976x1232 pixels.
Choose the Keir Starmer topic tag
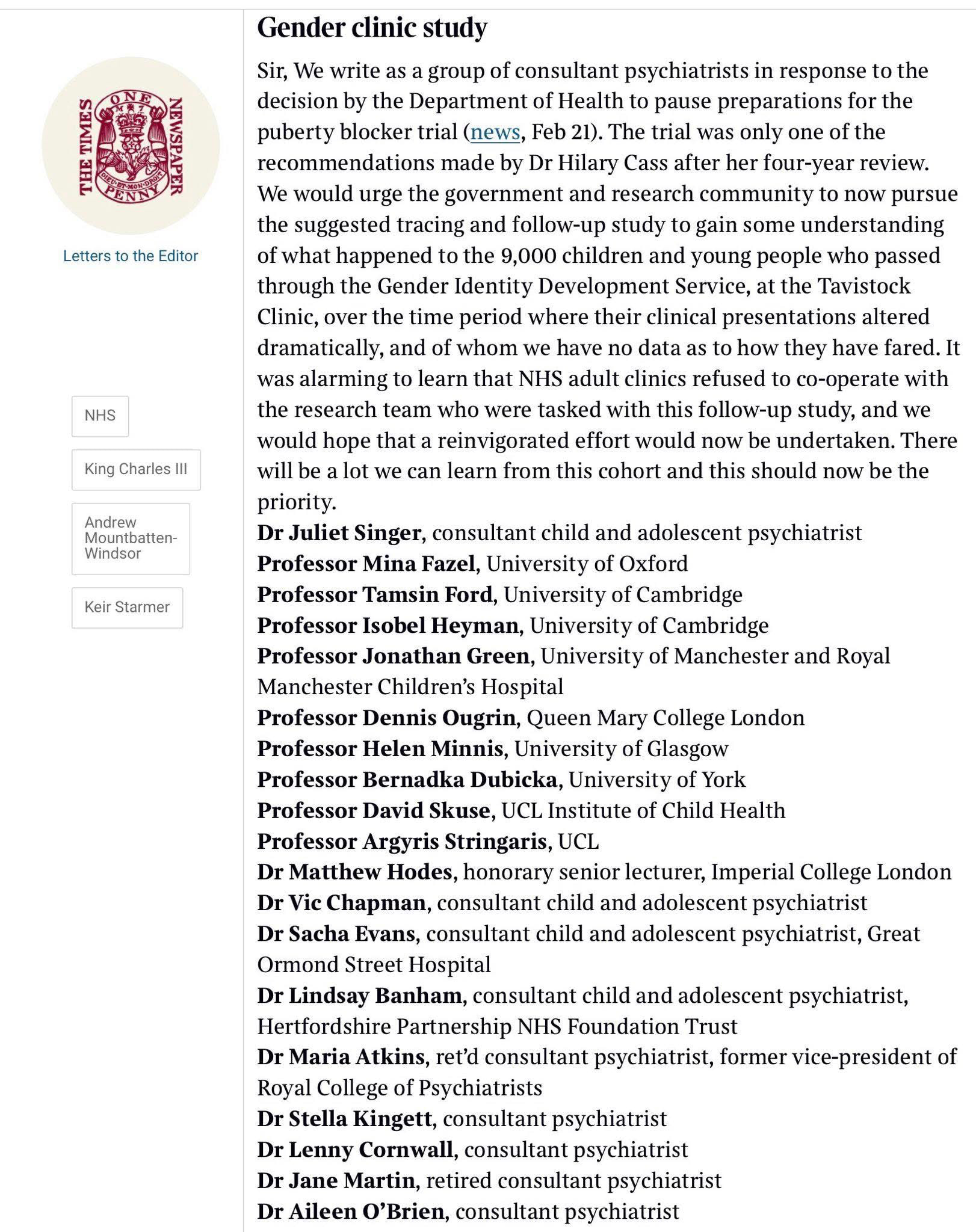(127, 607)
